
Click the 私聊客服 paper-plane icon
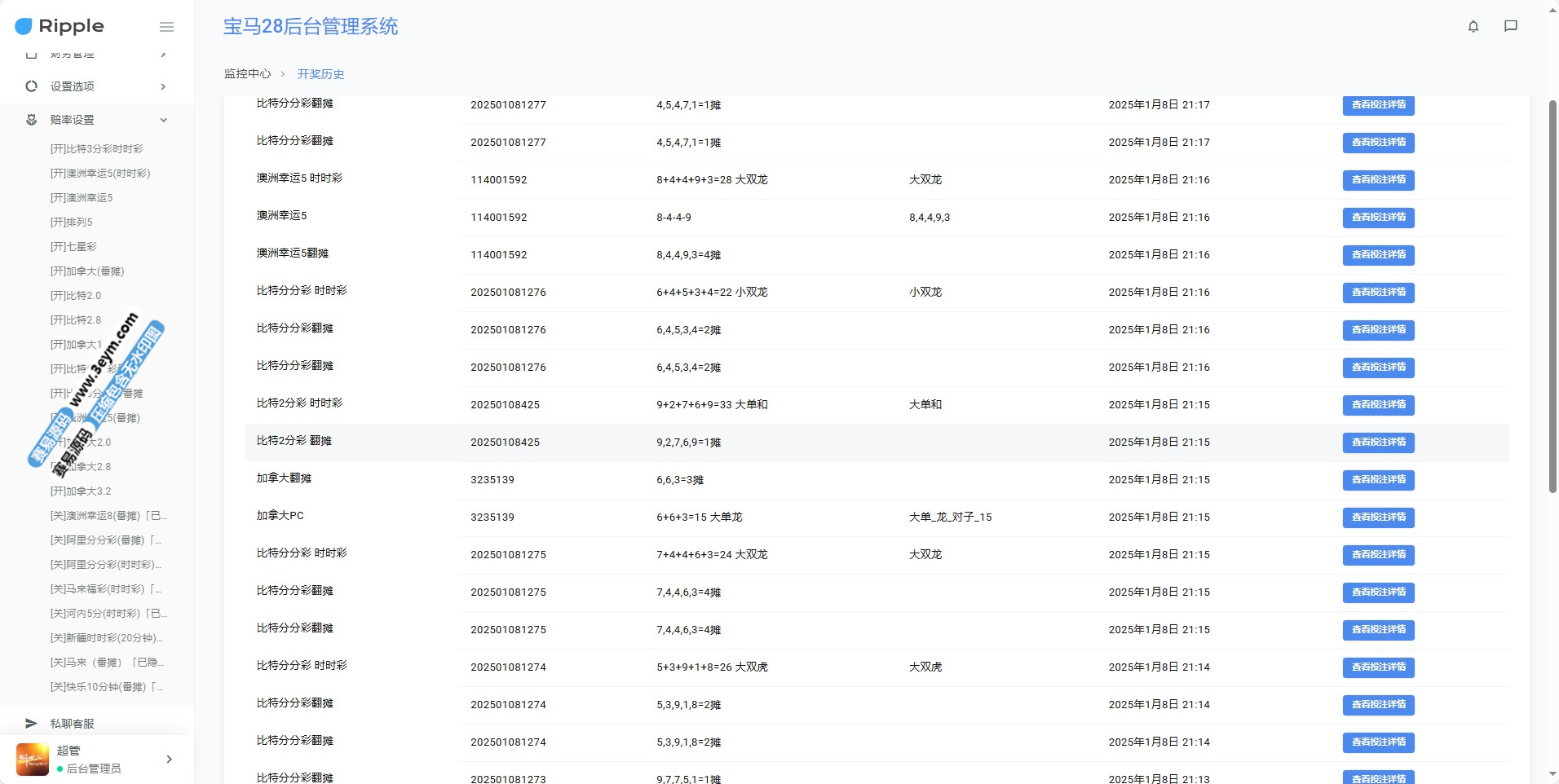[x=31, y=723]
